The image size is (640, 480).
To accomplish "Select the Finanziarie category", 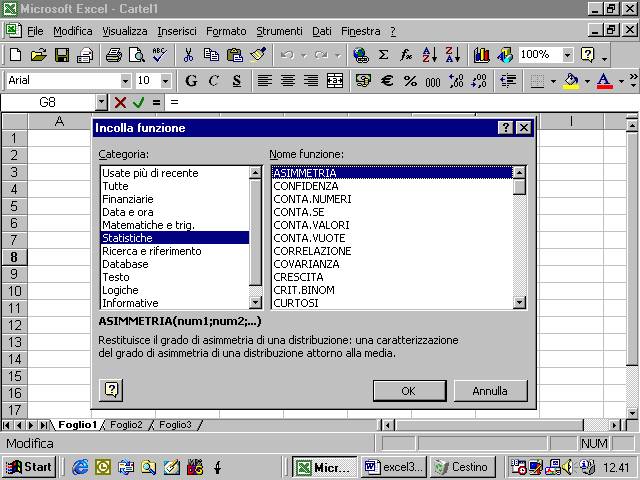I will pyautogui.click(x=174, y=199).
